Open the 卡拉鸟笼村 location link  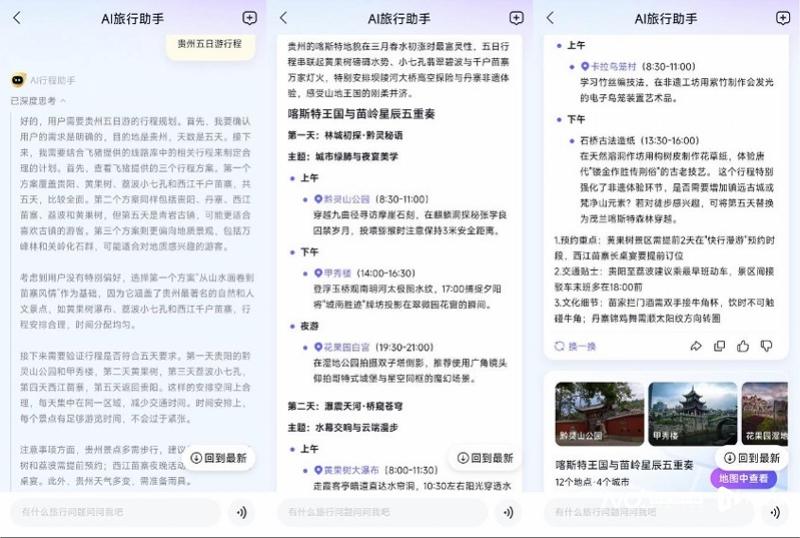click(609, 66)
